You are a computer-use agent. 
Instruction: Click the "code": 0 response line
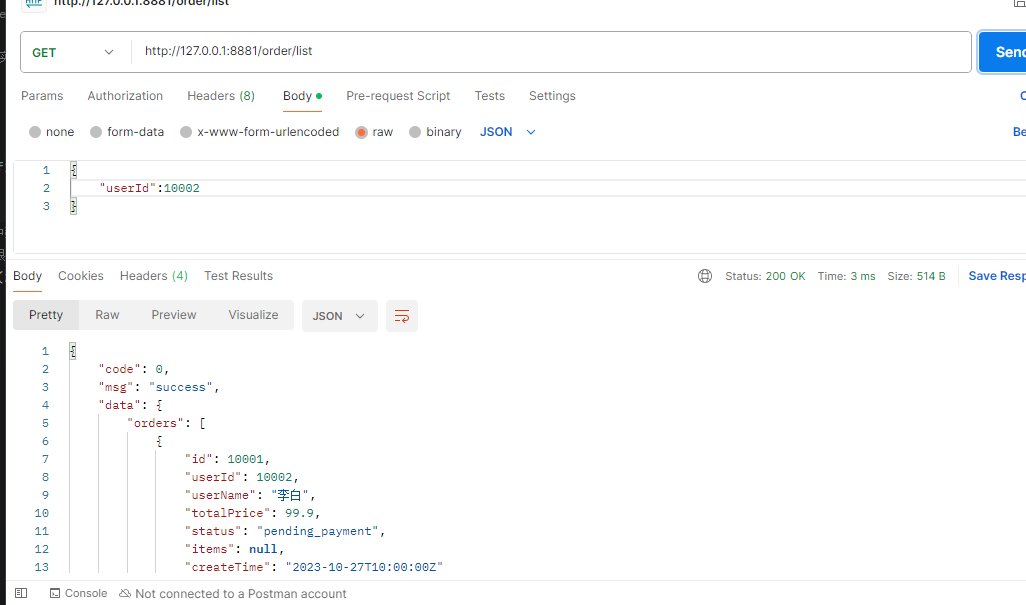[134, 370]
